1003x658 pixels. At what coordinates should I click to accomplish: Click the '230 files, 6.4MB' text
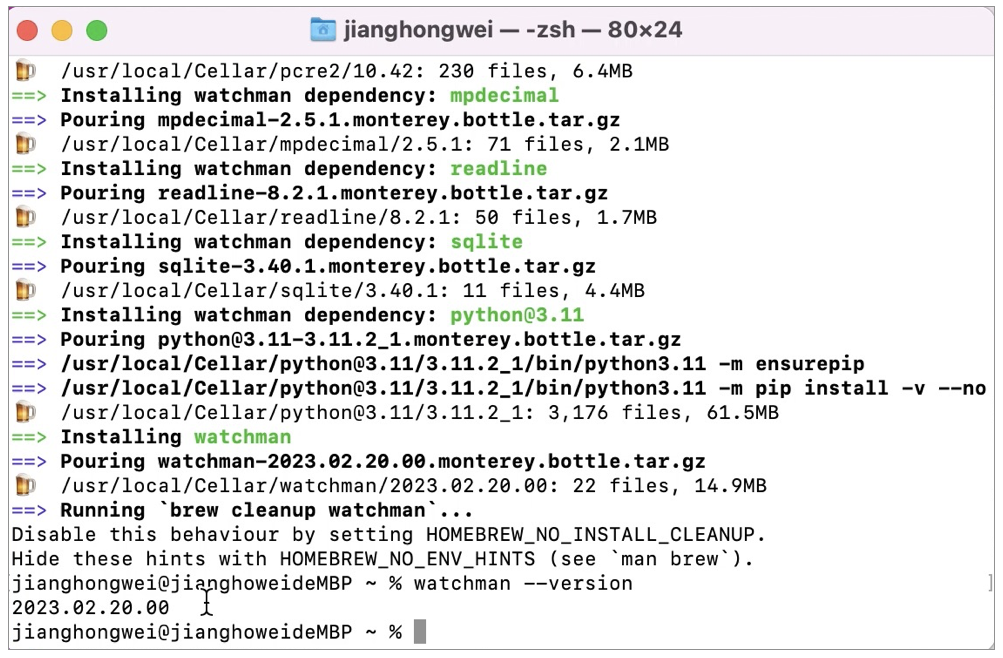[535, 70]
